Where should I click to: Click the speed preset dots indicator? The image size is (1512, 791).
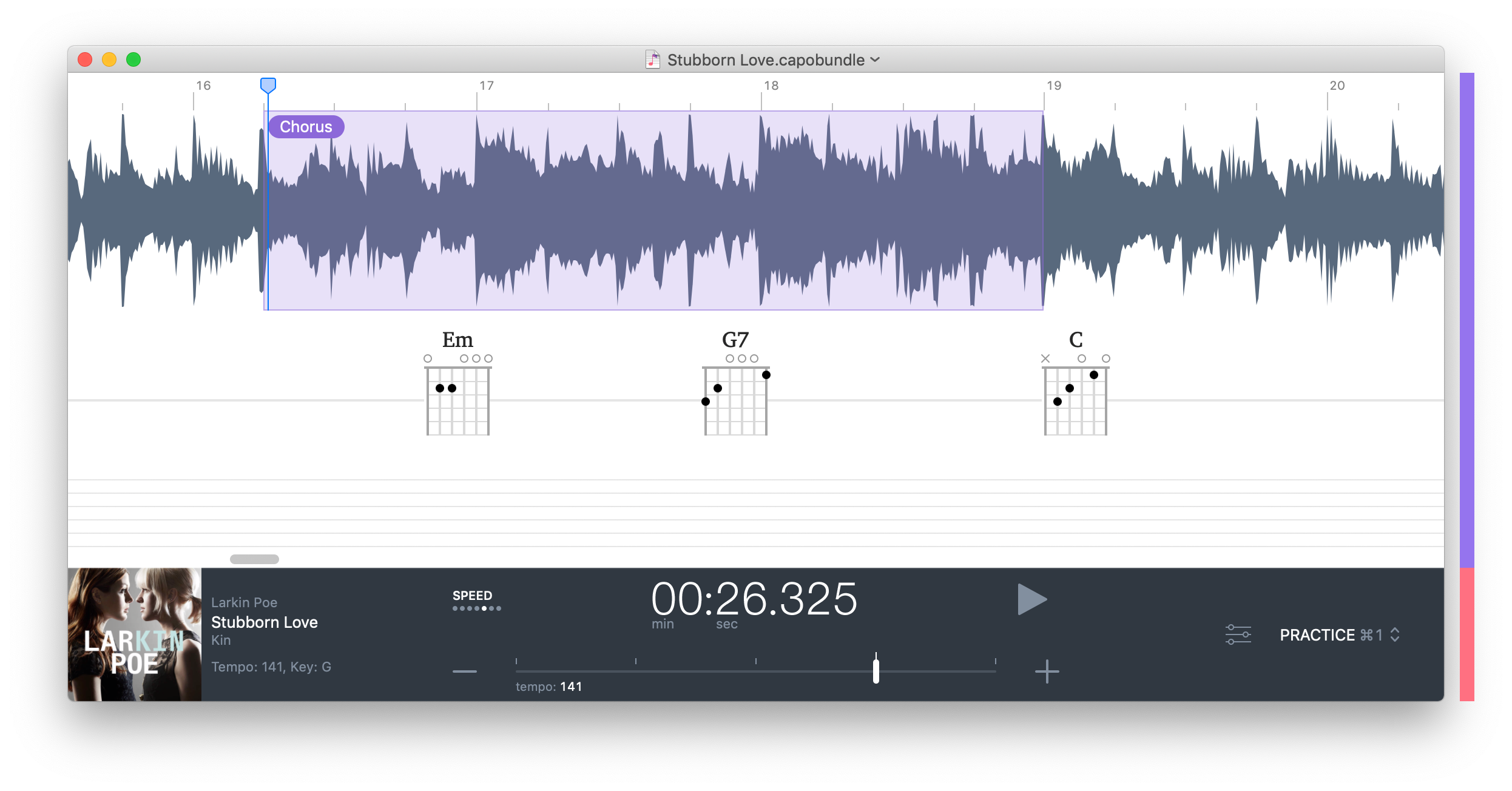click(477, 608)
